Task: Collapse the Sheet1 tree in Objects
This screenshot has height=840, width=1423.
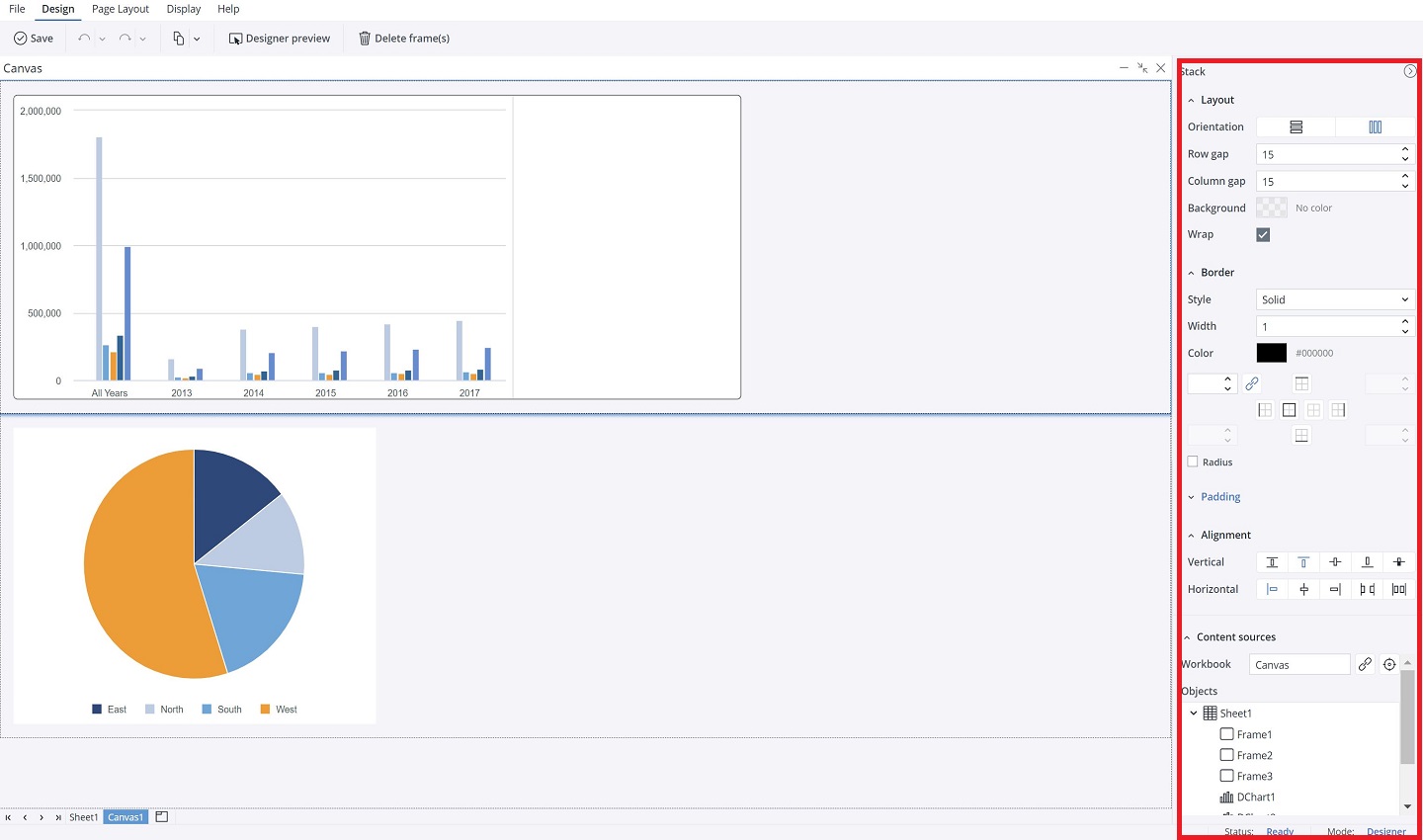Action: pyautogui.click(x=1193, y=713)
